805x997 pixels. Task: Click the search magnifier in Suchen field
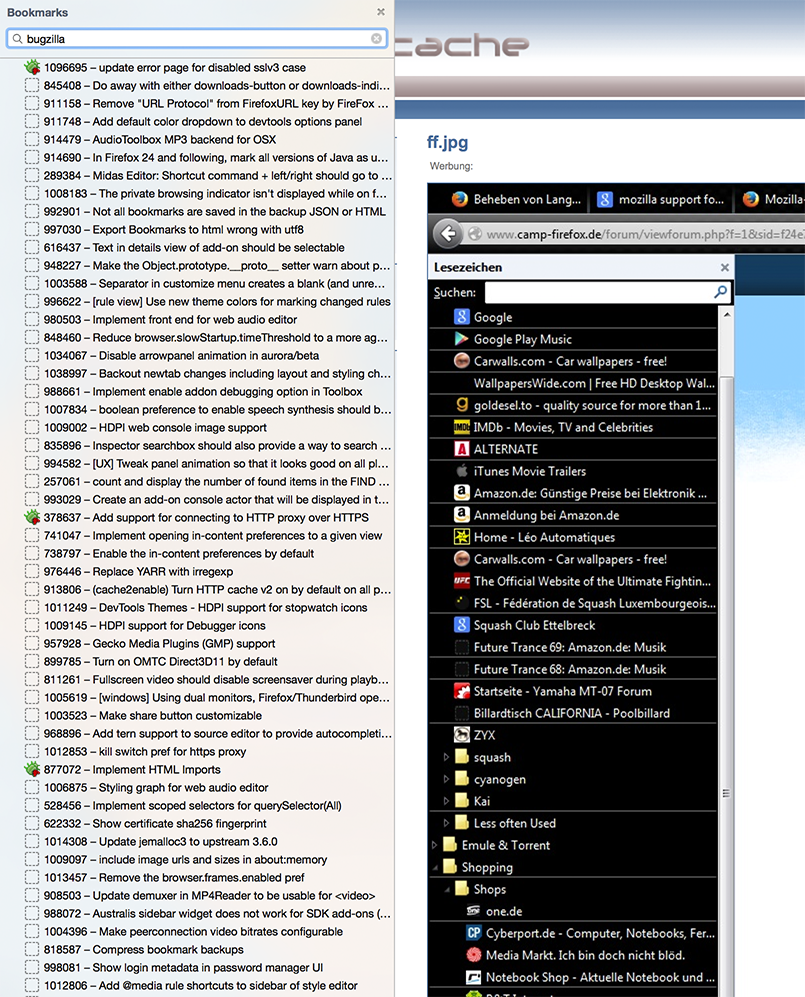coord(720,292)
